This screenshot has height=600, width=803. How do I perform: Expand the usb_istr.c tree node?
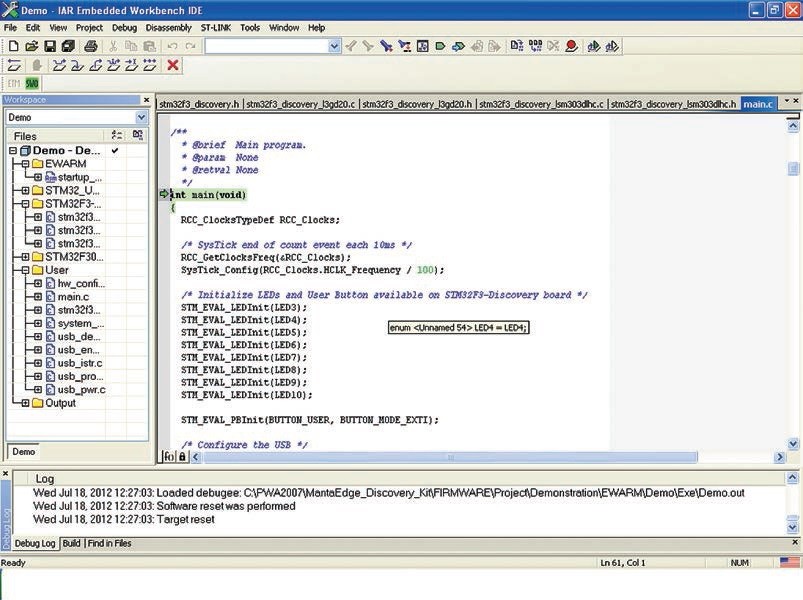[x=38, y=363]
